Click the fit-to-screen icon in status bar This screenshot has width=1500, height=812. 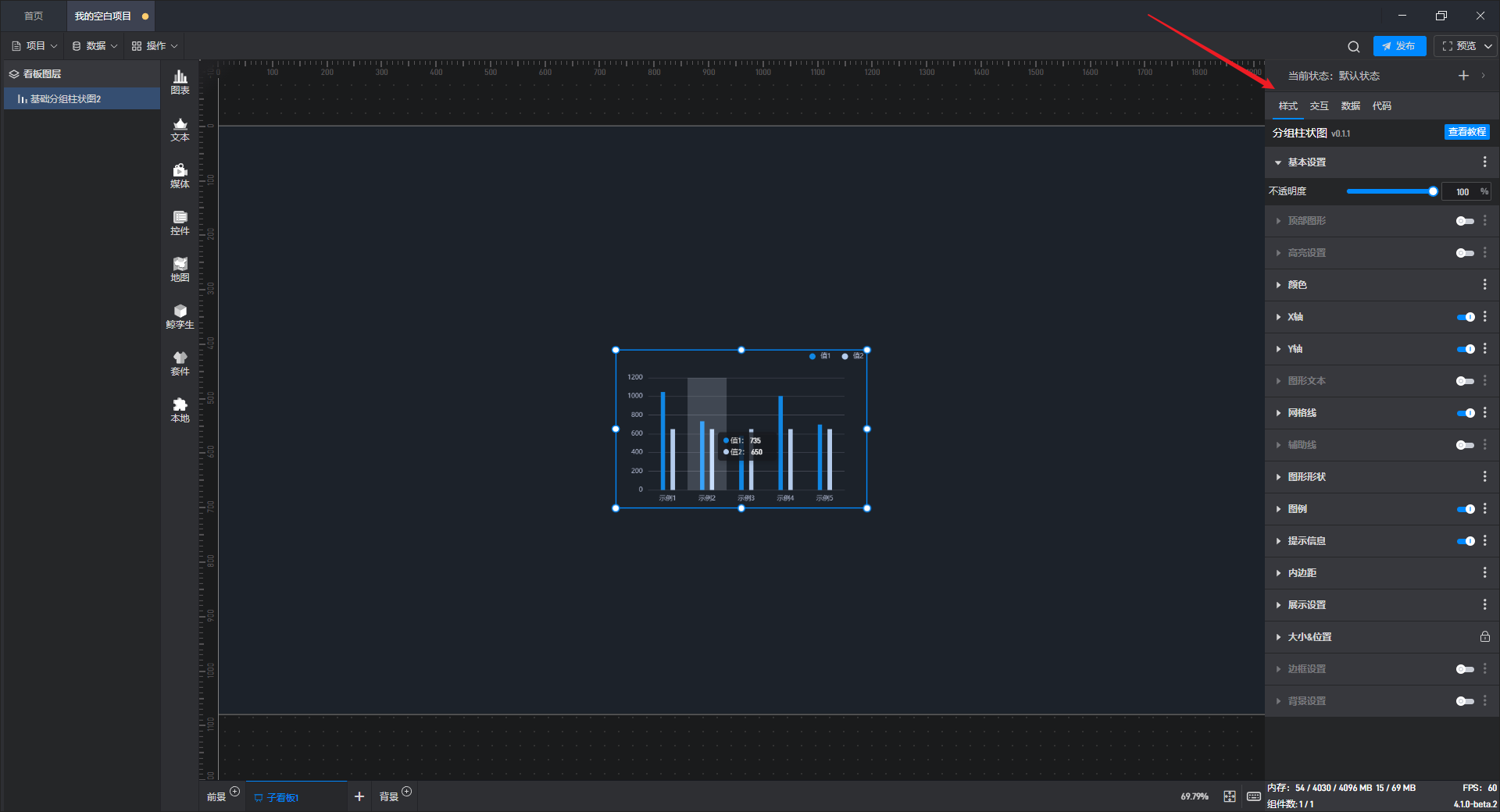(x=1230, y=796)
